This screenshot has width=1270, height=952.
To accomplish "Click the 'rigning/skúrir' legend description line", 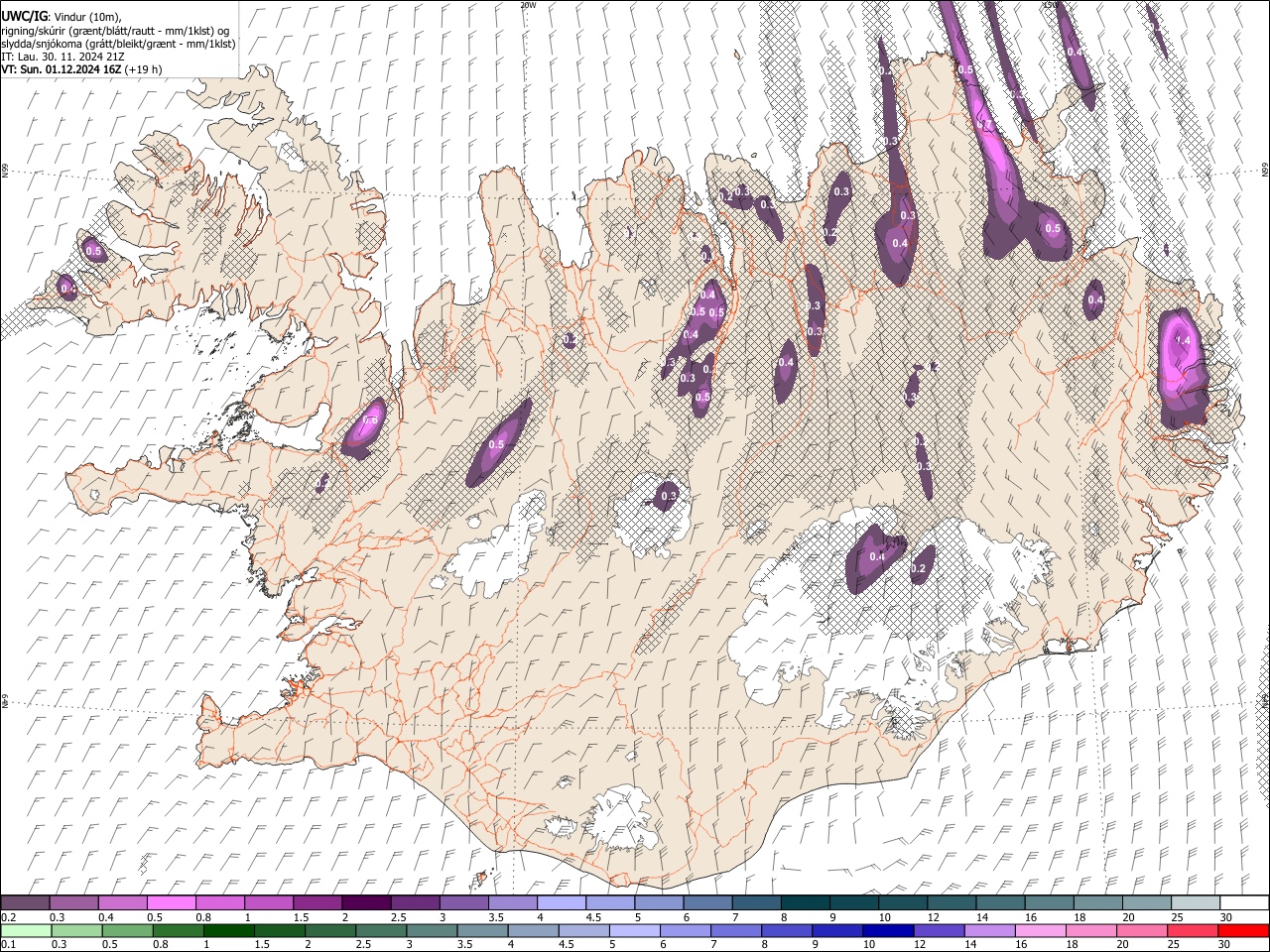I will pyautogui.click(x=116, y=30).
